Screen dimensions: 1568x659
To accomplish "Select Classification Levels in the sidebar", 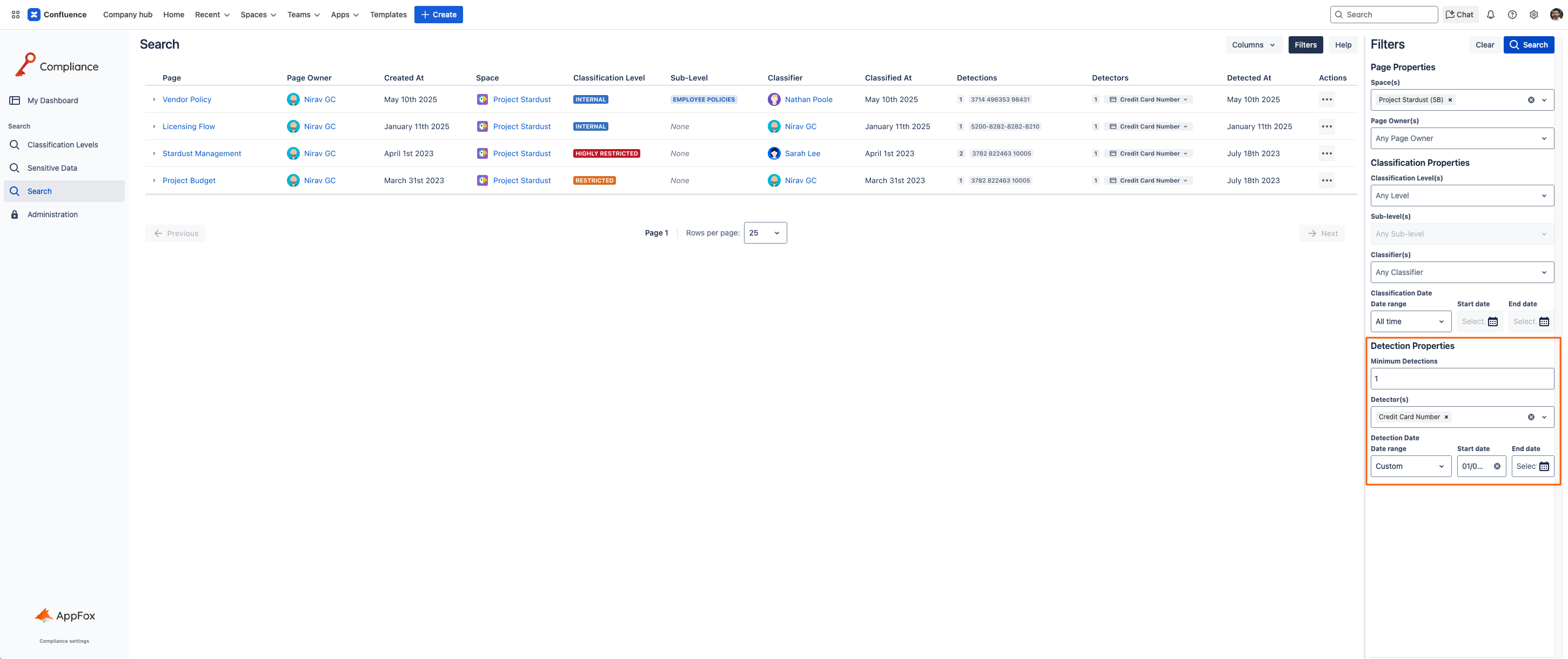I will click(x=62, y=145).
